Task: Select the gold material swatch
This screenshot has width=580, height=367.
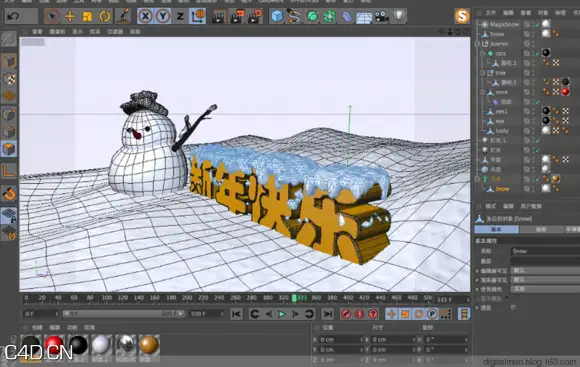Action: click(x=149, y=344)
